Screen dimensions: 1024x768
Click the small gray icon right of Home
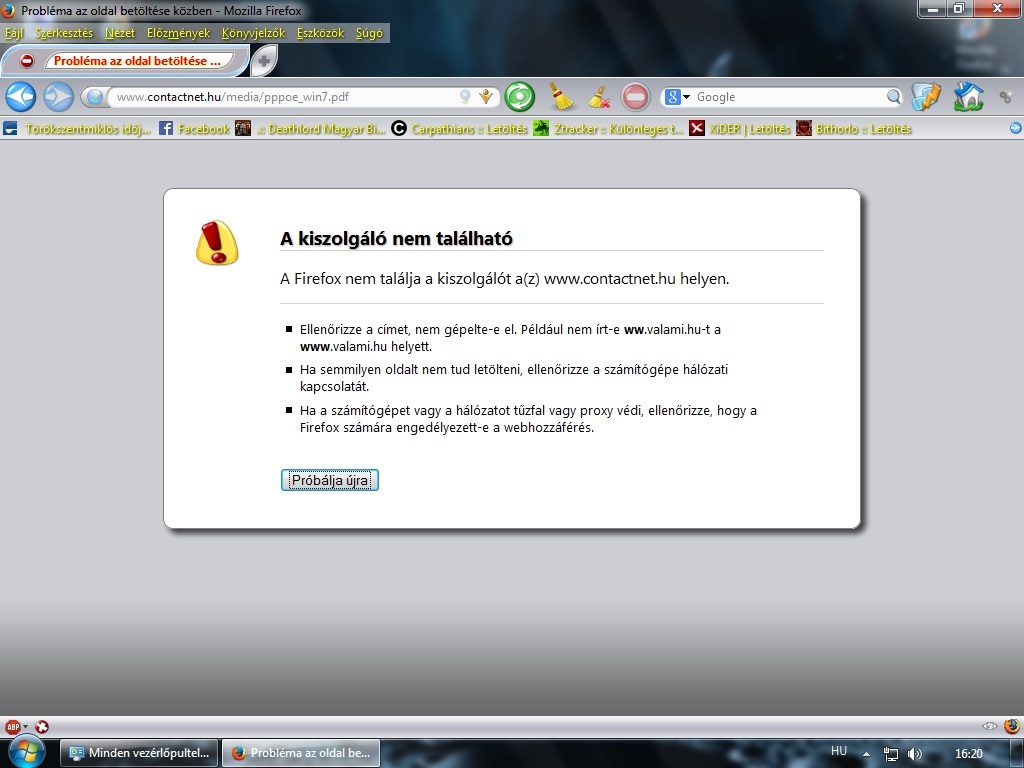click(x=1006, y=97)
